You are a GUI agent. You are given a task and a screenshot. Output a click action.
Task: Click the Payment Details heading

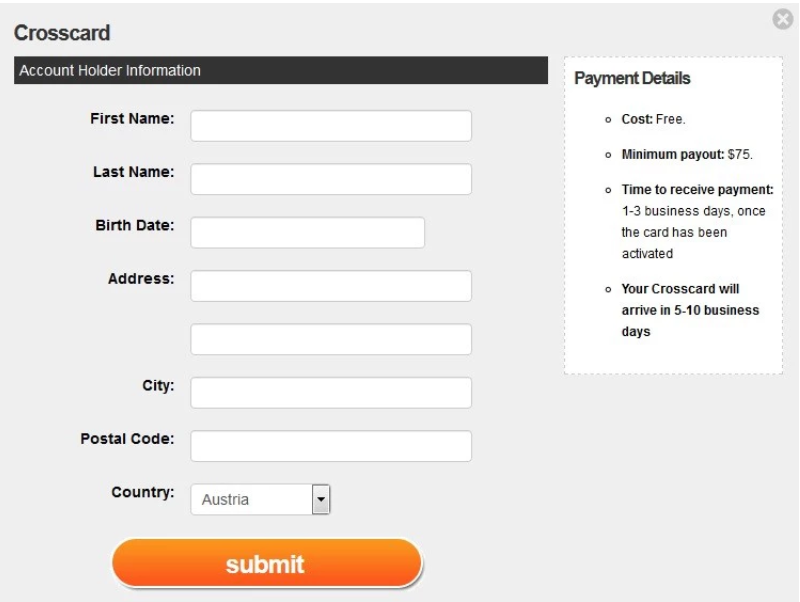632,79
